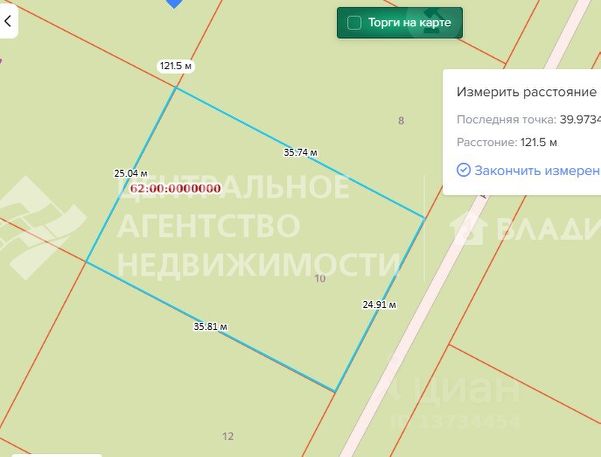The height and width of the screenshot is (457, 601).
Task: Click the back chevron arrow
Action: coord(8,21)
